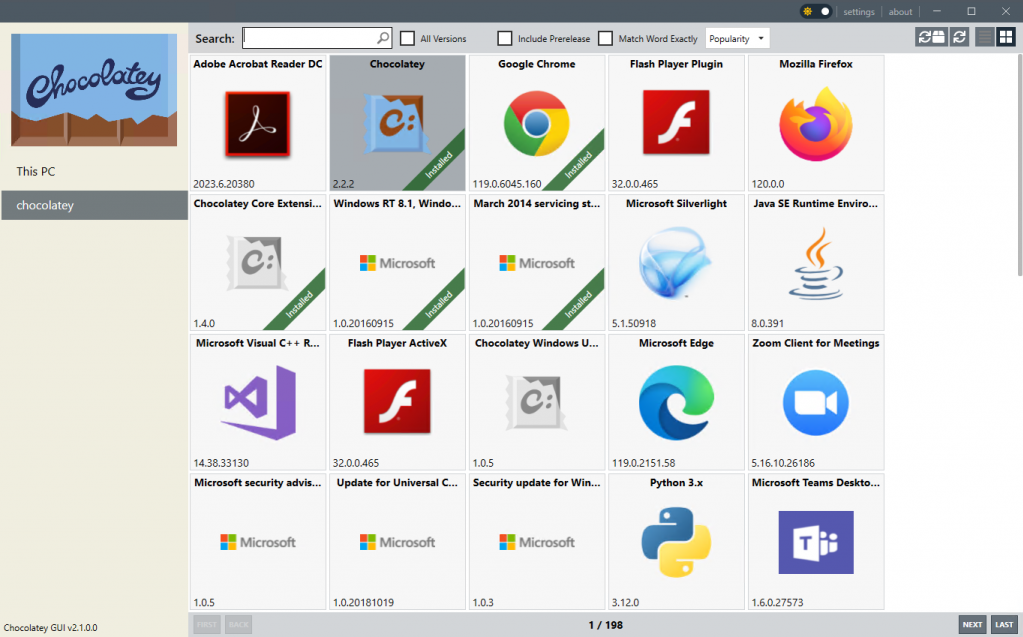Select the Mozilla Firefox package icon
Screen dimensions: 1023x637
coord(816,124)
